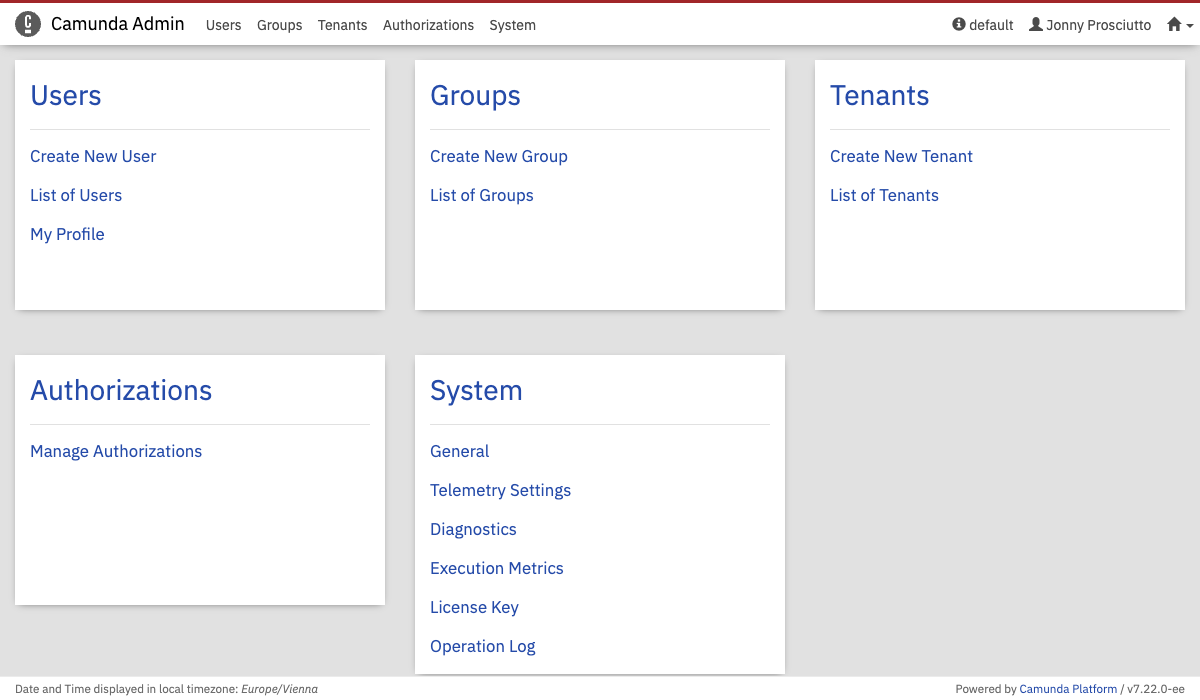Click the Create New User link
This screenshot has width=1200, height=700.
click(93, 156)
